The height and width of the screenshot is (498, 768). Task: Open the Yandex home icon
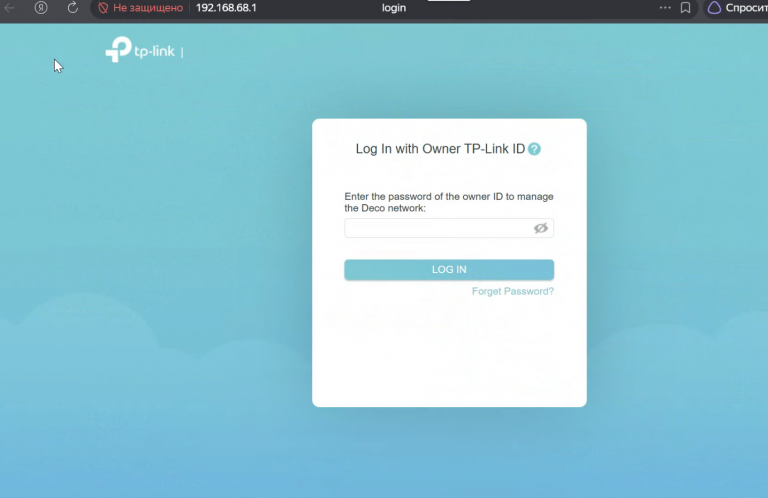(41, 8)
